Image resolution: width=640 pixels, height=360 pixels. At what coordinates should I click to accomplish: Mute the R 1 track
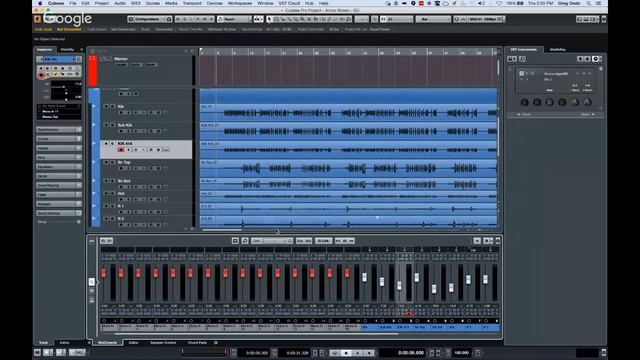(x=106, y=206)
